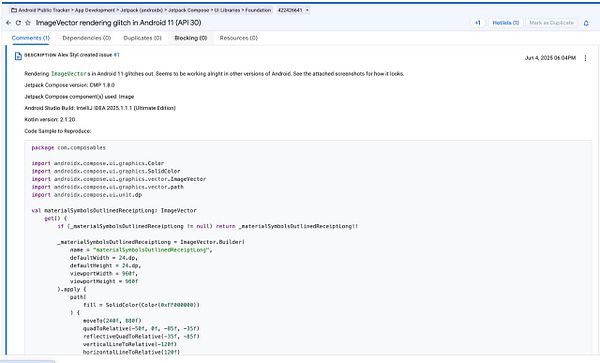
Task: Star this issue
Action: click(x=28, y=23)
